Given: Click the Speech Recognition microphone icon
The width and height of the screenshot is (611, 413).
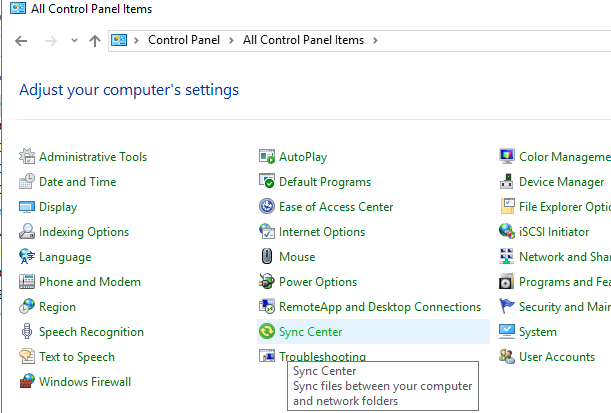Looking at the screenshot, I should [x=27, y=332].
